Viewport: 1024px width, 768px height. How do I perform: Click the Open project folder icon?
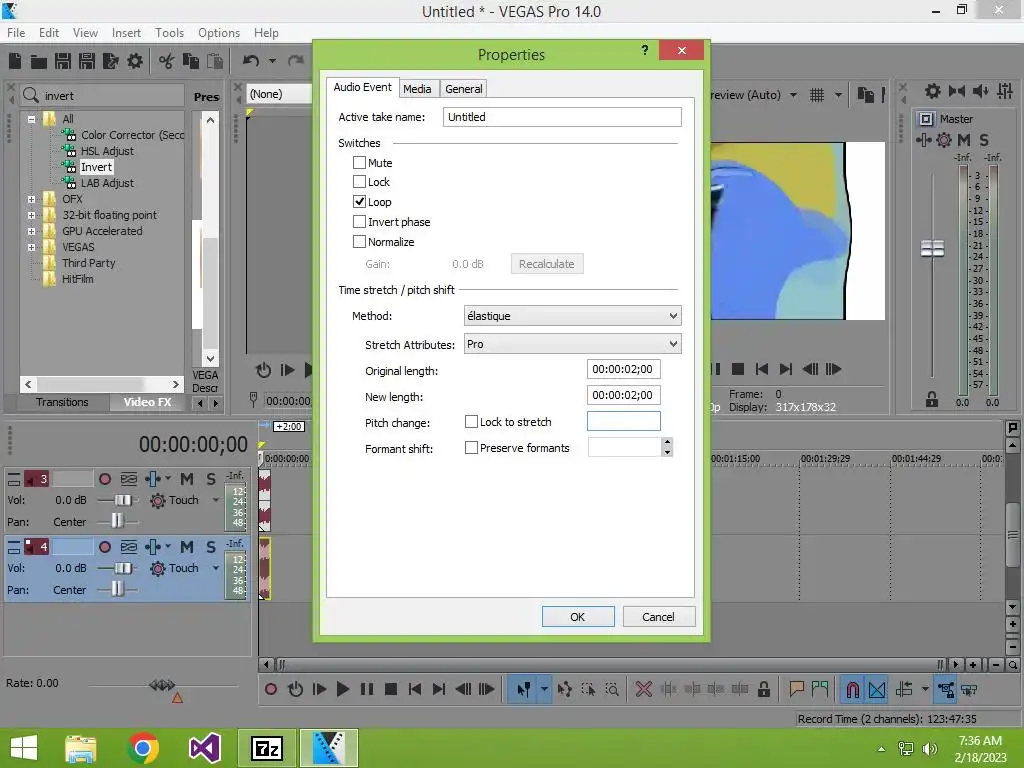(39, 61)
